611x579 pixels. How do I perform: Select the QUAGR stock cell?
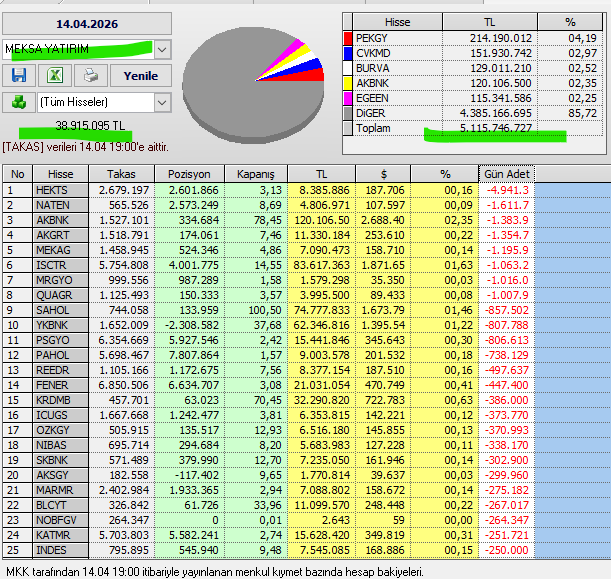[60, 295]
